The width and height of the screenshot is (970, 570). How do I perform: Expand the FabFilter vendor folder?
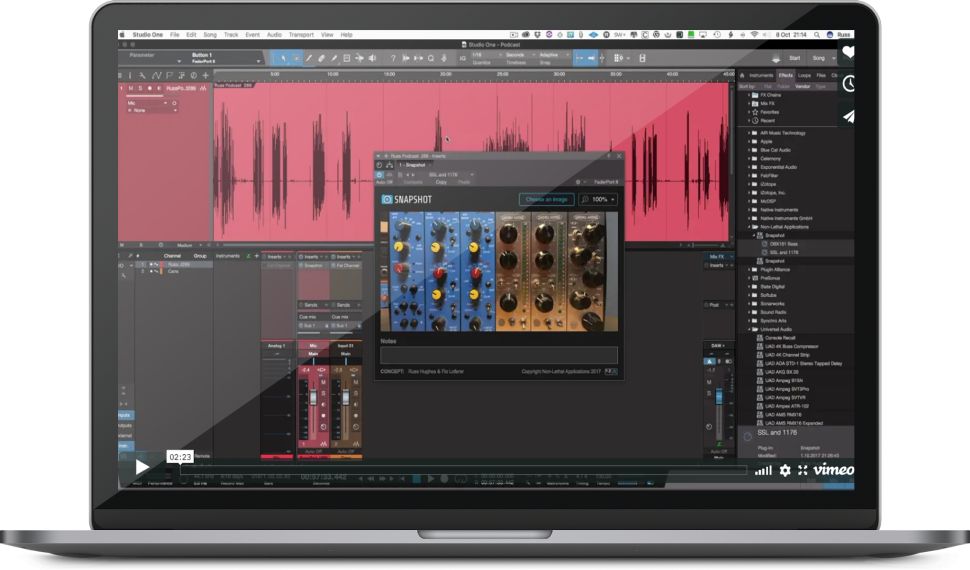pyautogui.click(x=749, y=176)
